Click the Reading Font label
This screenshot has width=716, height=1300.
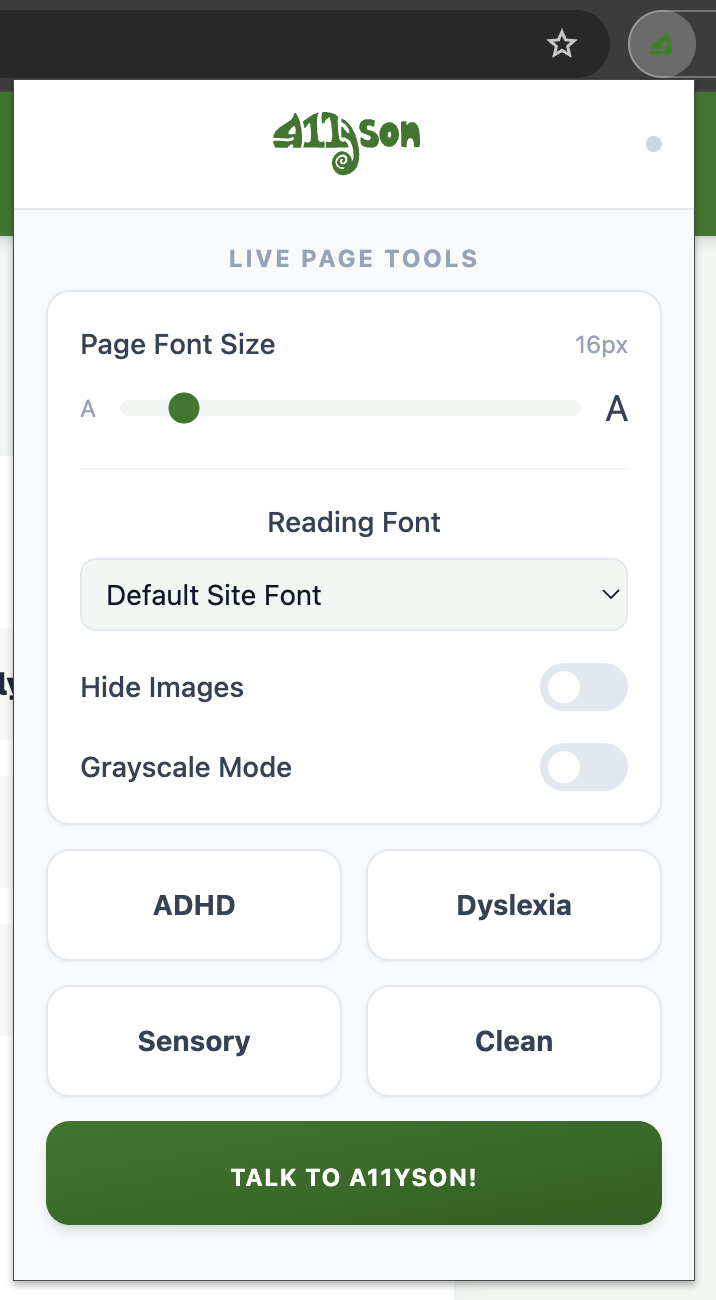pyautogui.click(x=354, y=522)
